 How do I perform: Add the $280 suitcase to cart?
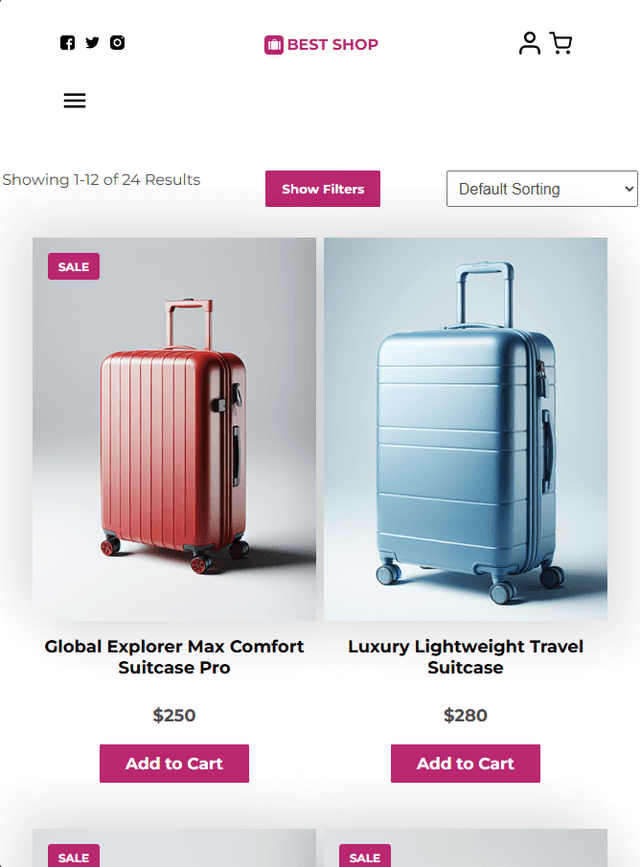[465, 763]
